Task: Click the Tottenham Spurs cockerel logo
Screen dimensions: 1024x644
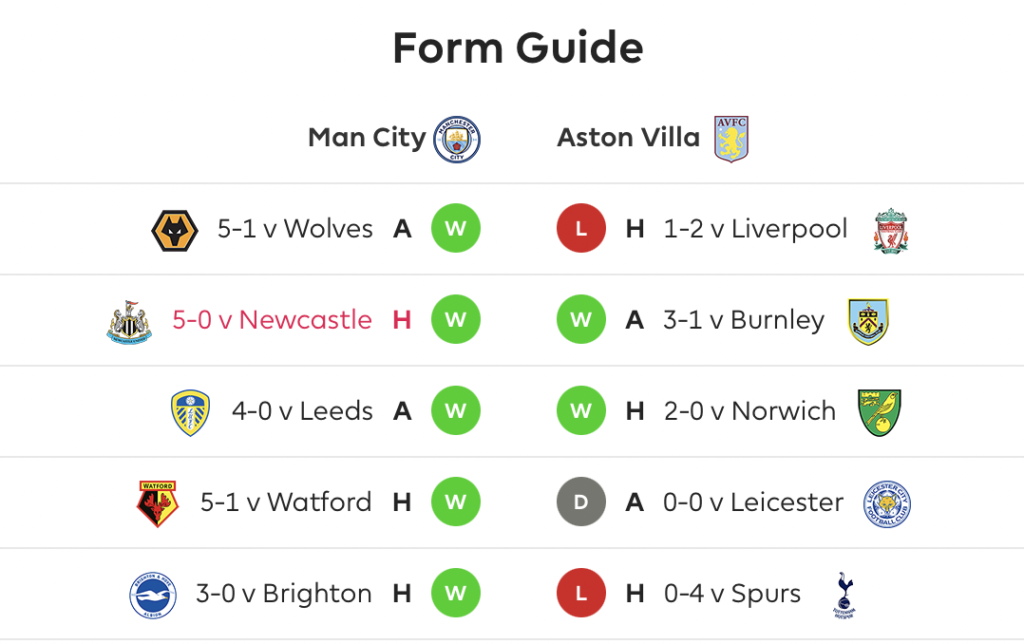Action: point(844,595)
